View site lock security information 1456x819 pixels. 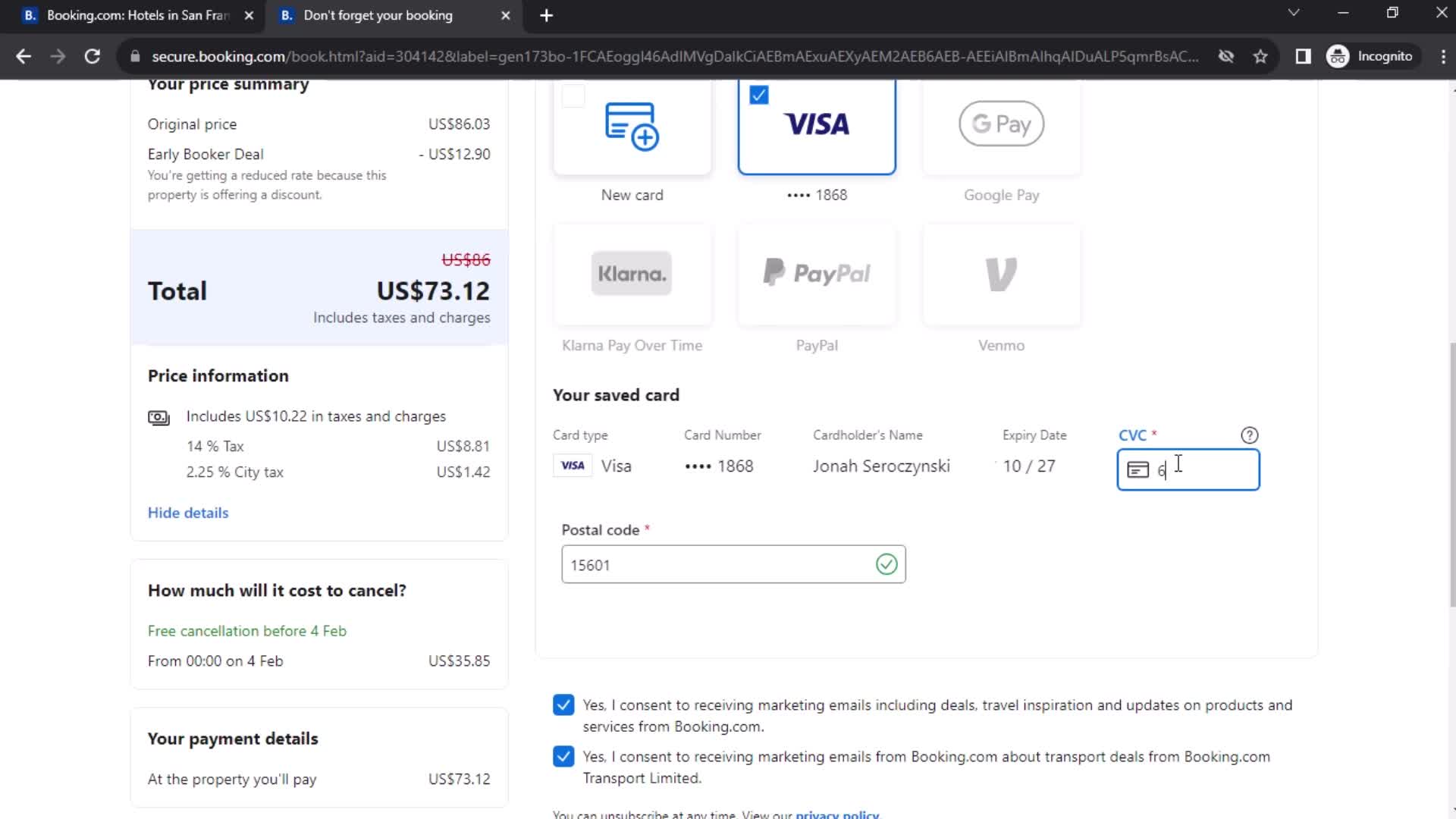[x=135, y=56]
